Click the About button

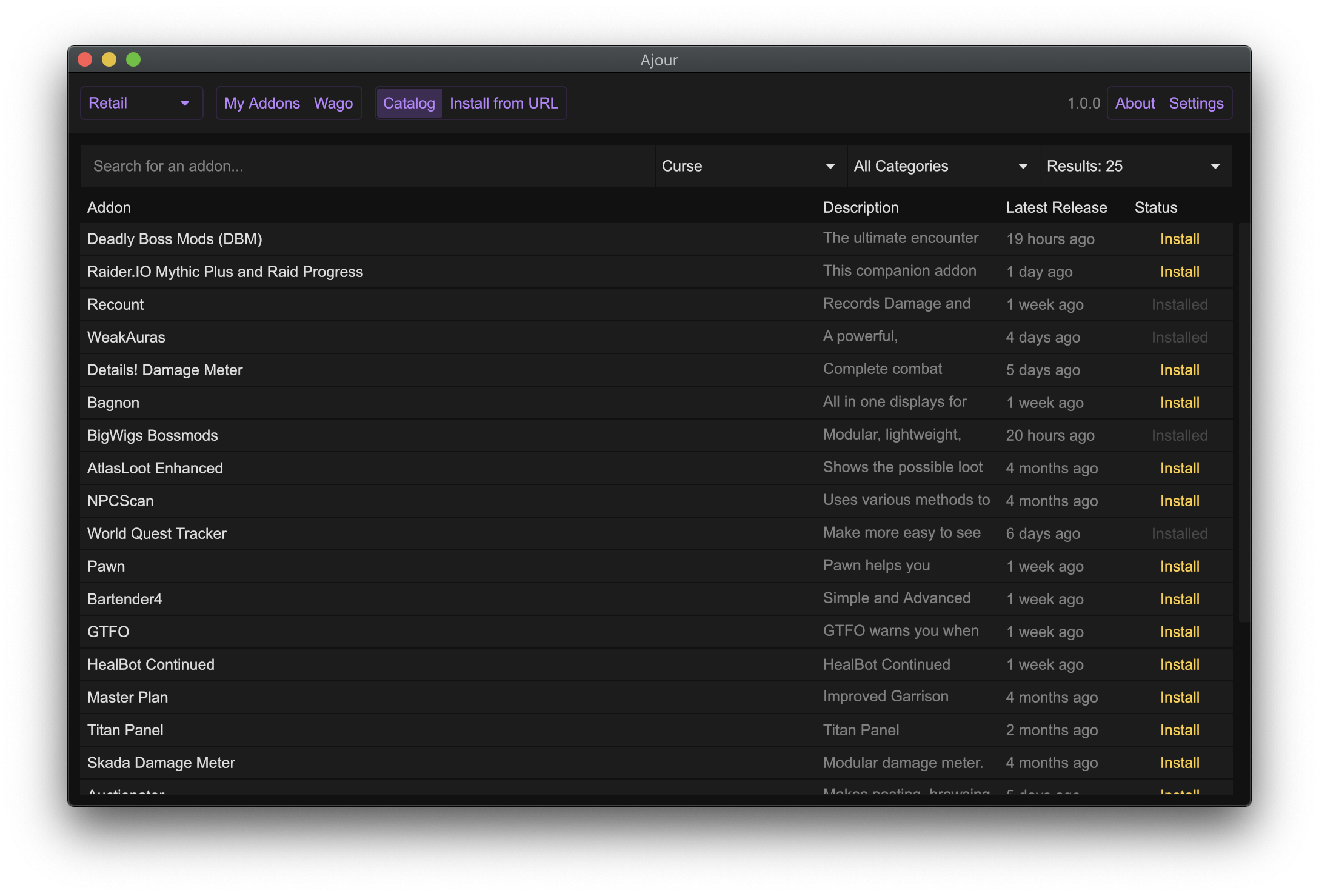[1135, 103]
